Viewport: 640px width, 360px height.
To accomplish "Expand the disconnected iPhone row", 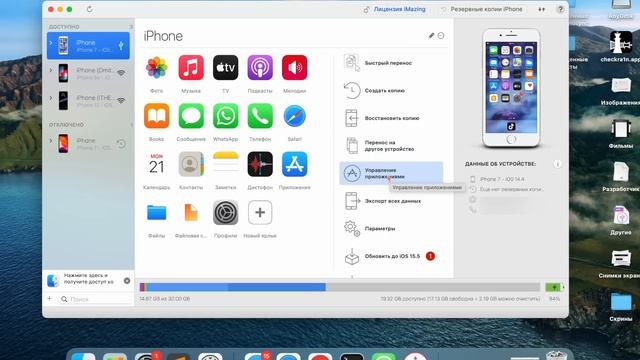I will (51, 141).
